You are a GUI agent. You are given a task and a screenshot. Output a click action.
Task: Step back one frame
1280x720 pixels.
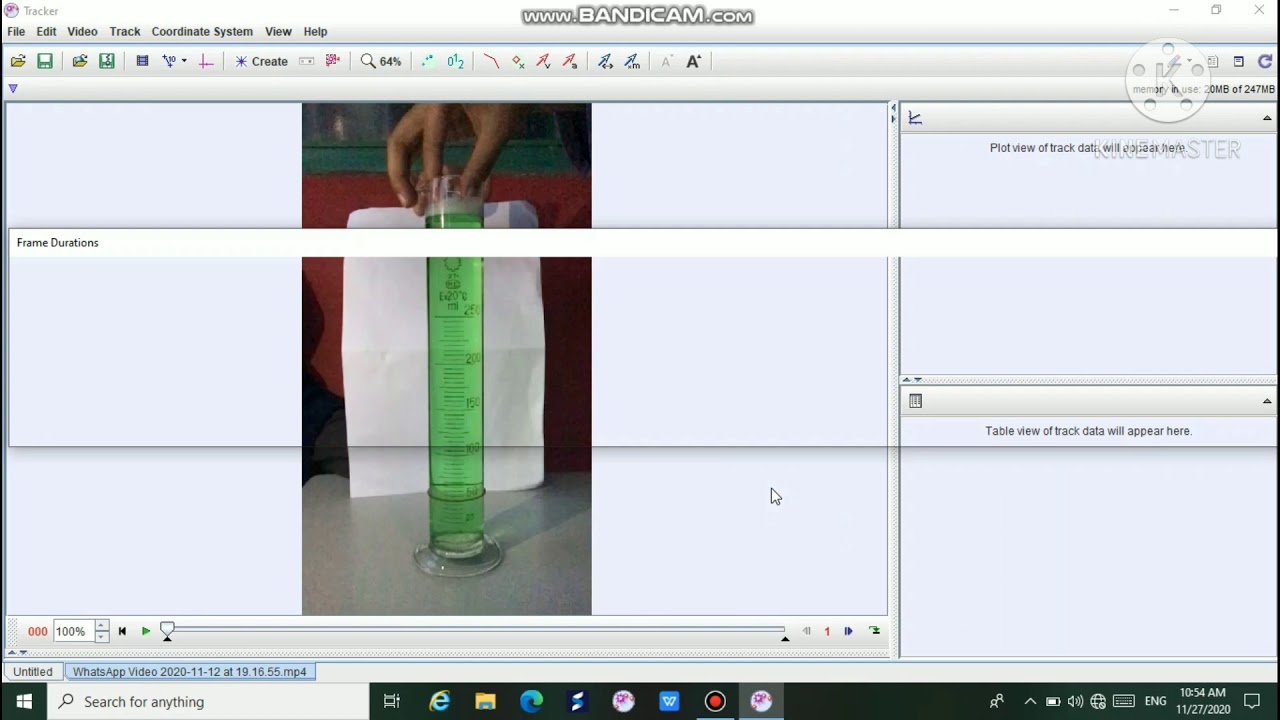point(806,631)
